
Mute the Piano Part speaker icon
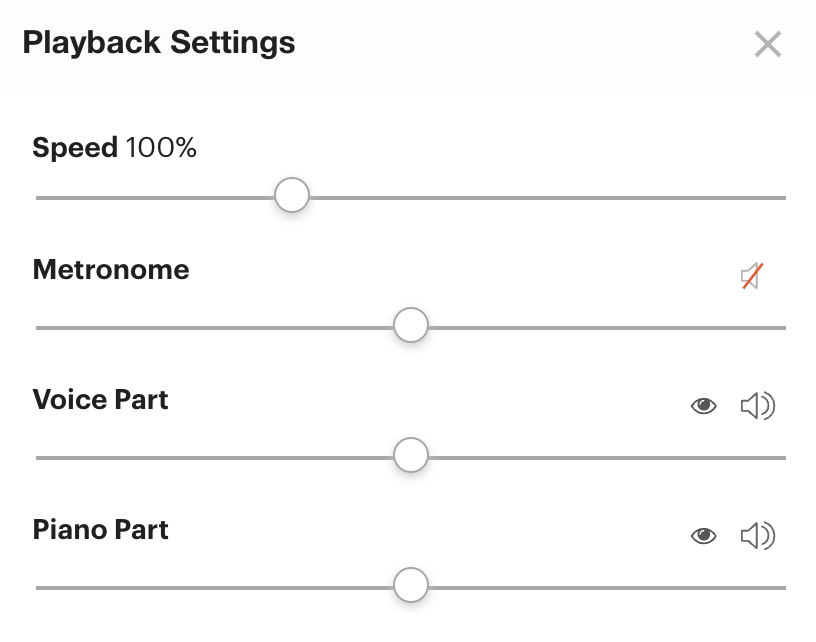[759, 535]
